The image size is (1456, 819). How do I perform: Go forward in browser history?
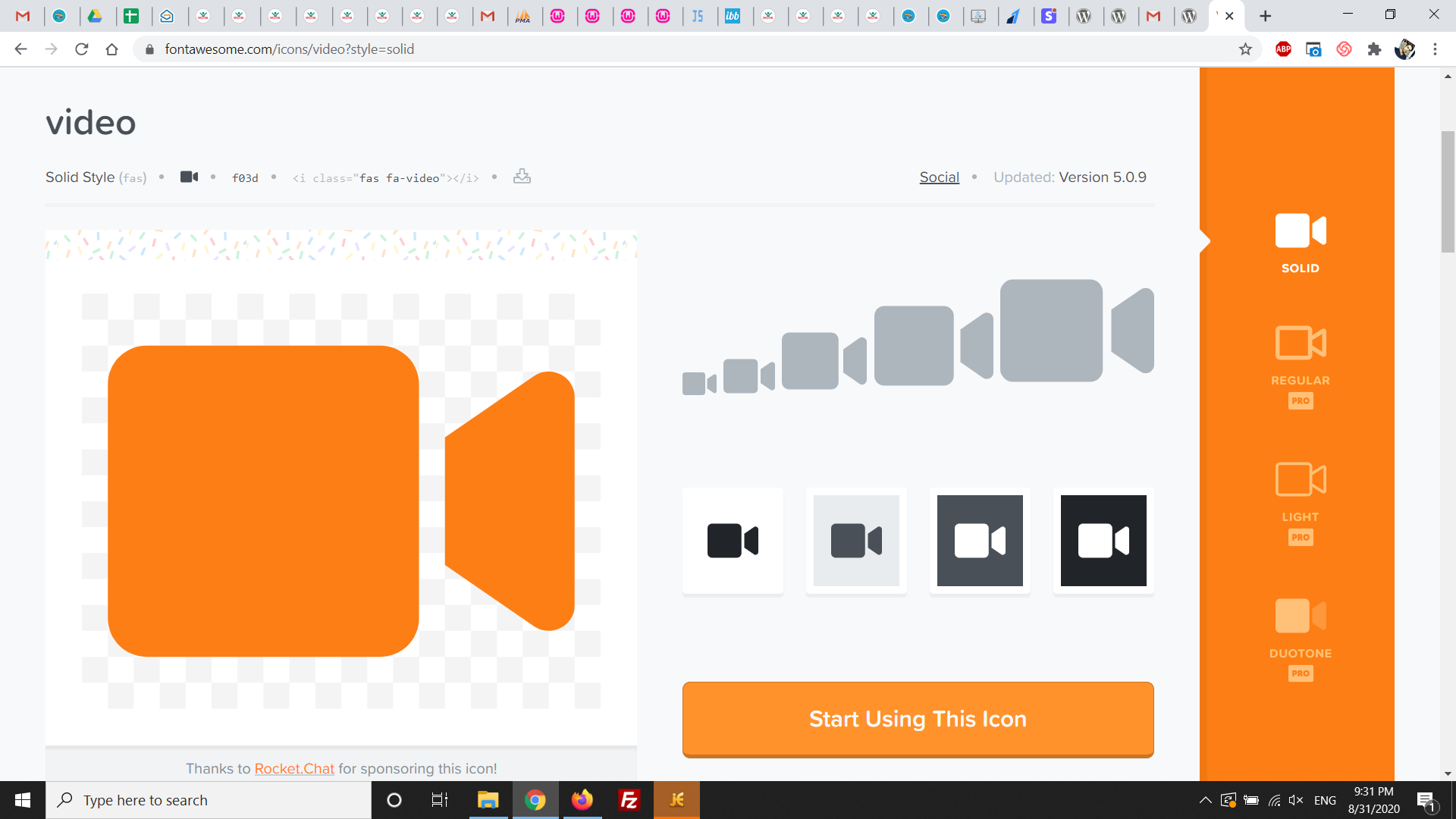pyautogui.click(x=51, y=49)
